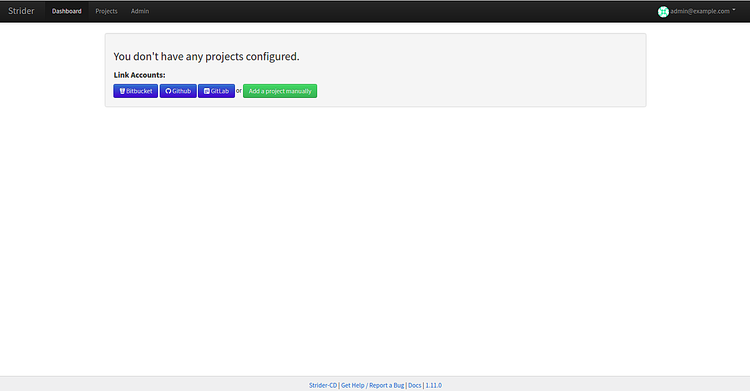The image size is (750, 391).
Task: Open Get Help / Report a Bug link
Action: [373, 385]
